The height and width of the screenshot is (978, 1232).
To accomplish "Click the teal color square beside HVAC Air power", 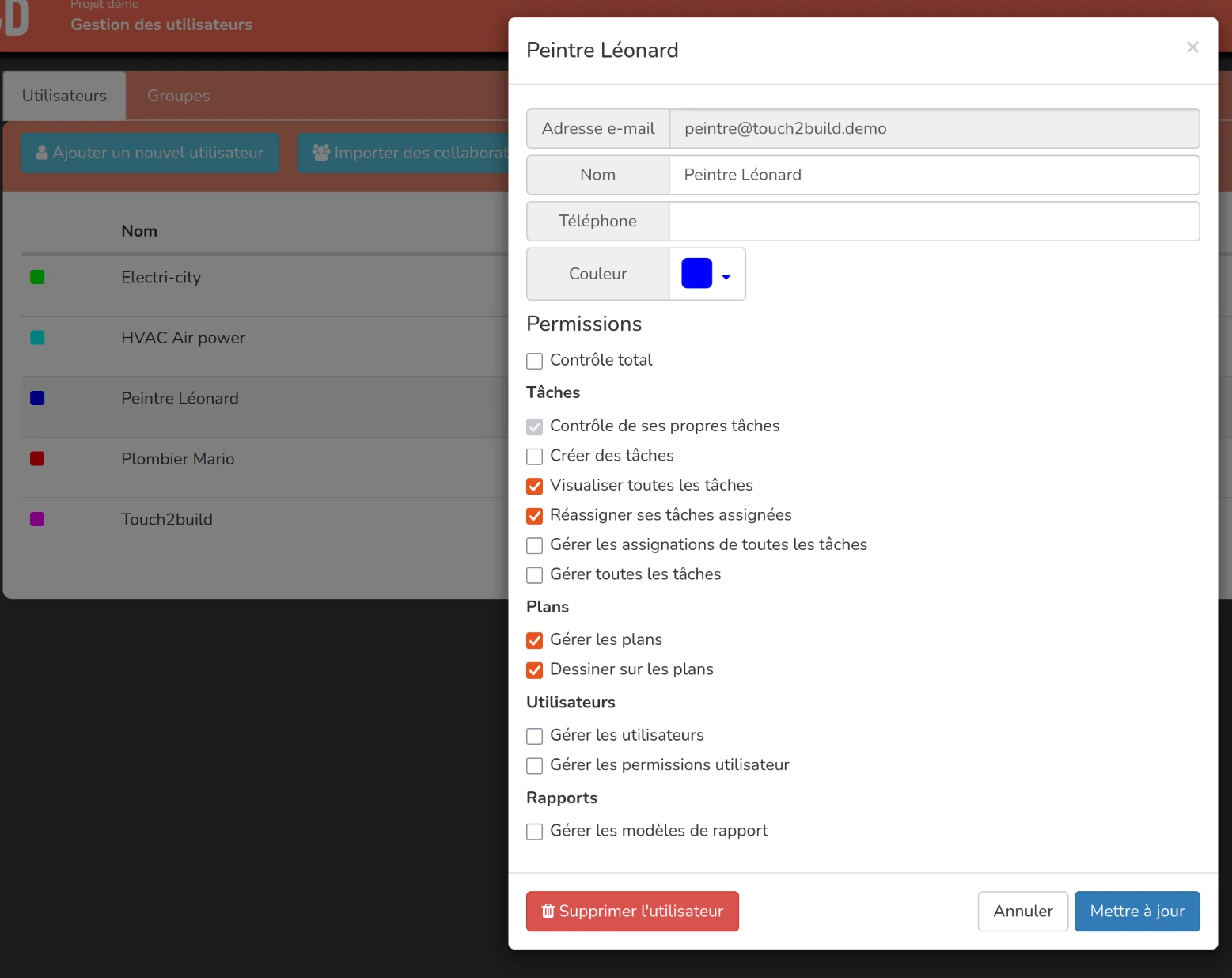I will [x=37, y=338].
